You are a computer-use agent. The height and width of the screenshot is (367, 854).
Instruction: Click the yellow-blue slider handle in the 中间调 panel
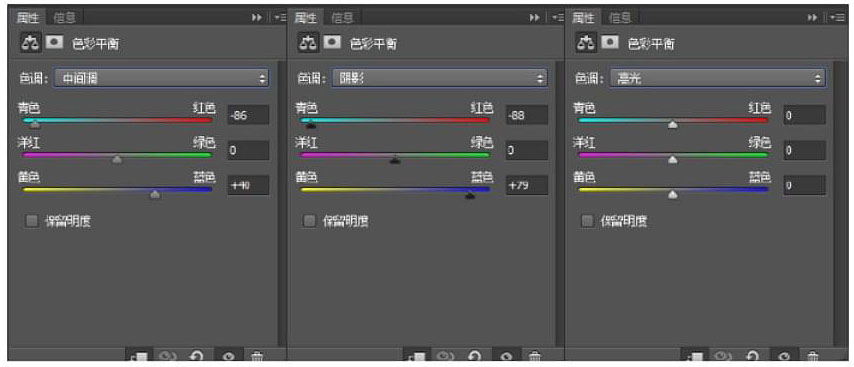155,194
